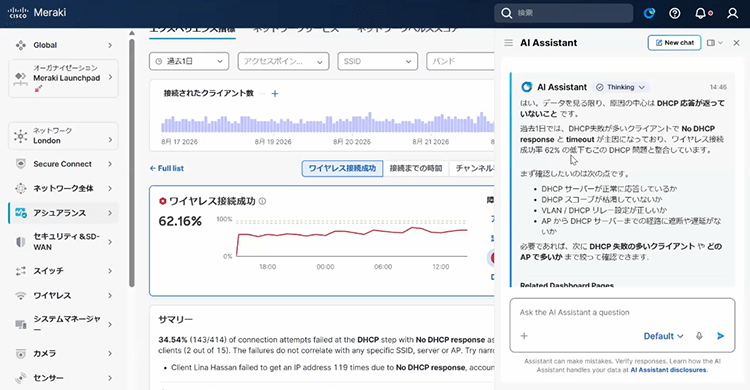750x390 pixels.
Task: Select the ワイヤレス接続成功 tab
Action: pyautogui.click(x=342, y=168)
